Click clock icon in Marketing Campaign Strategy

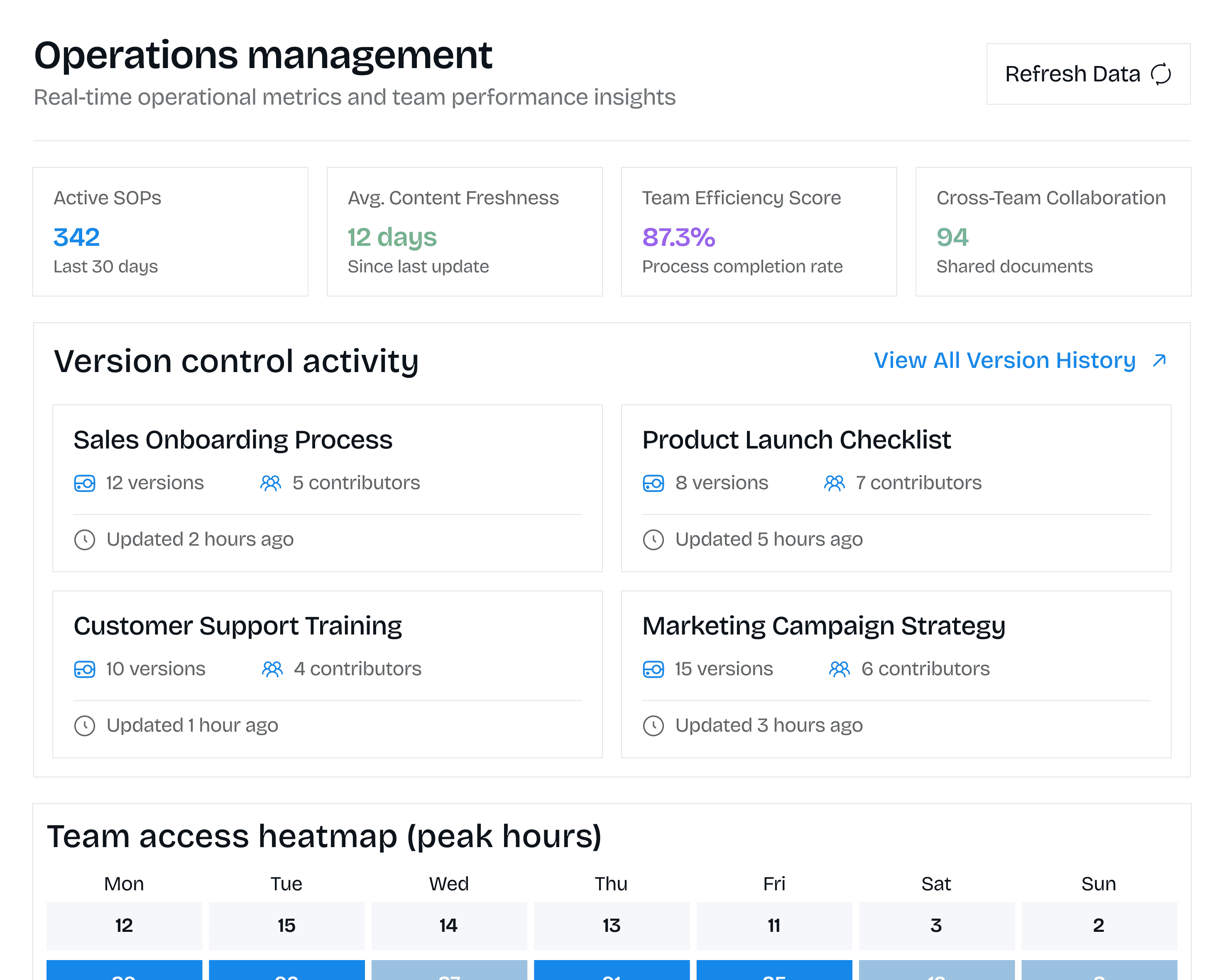[653, 725]
